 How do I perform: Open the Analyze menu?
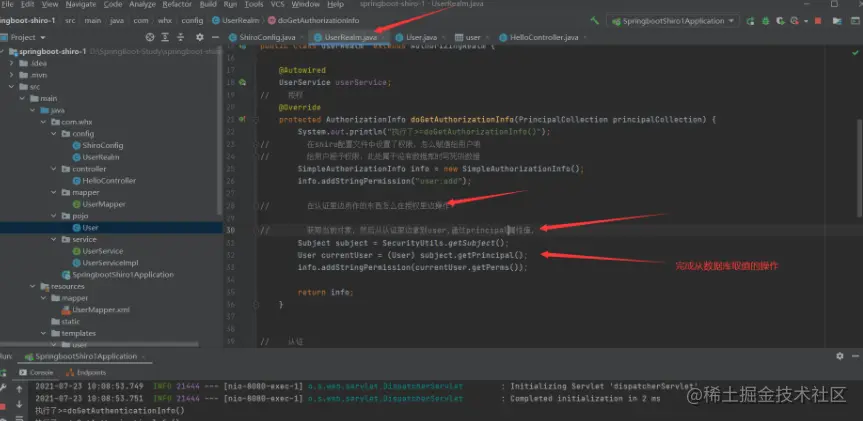[143, 4]
